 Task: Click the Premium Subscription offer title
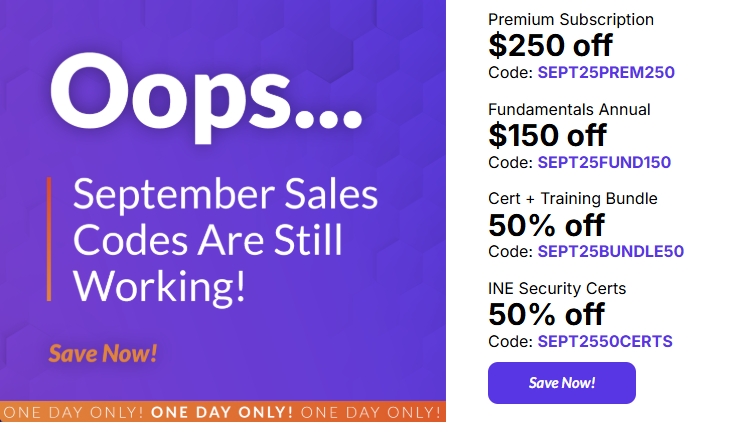[x=570, y=19]
